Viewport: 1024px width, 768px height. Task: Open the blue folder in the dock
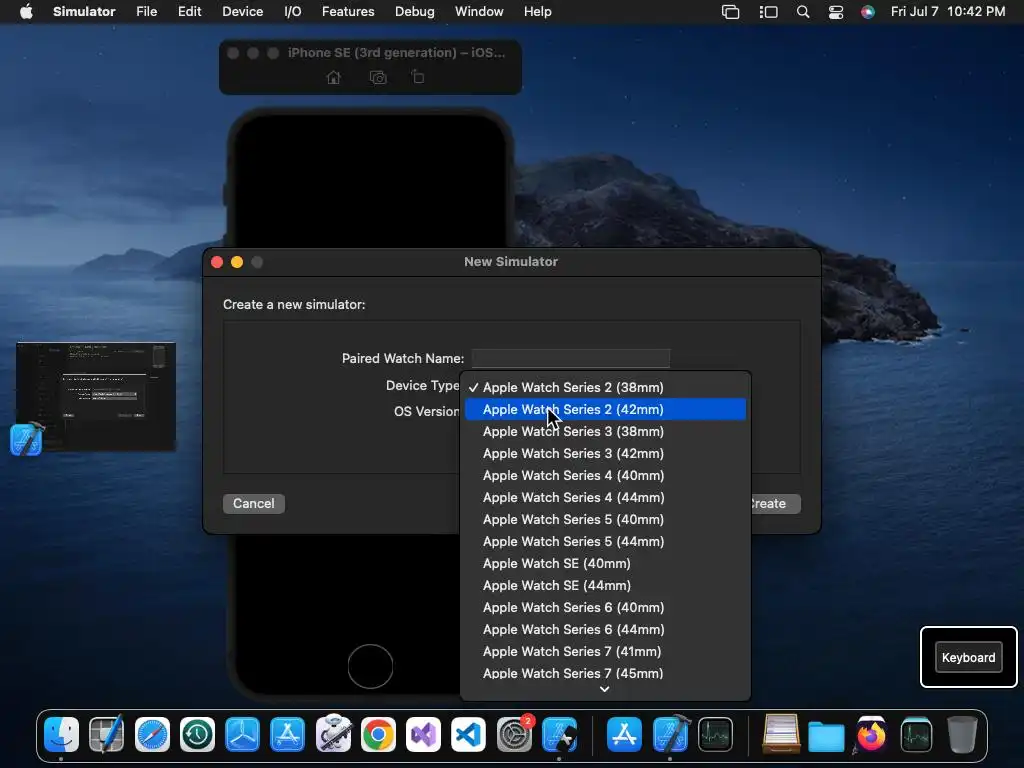[826, 735]
